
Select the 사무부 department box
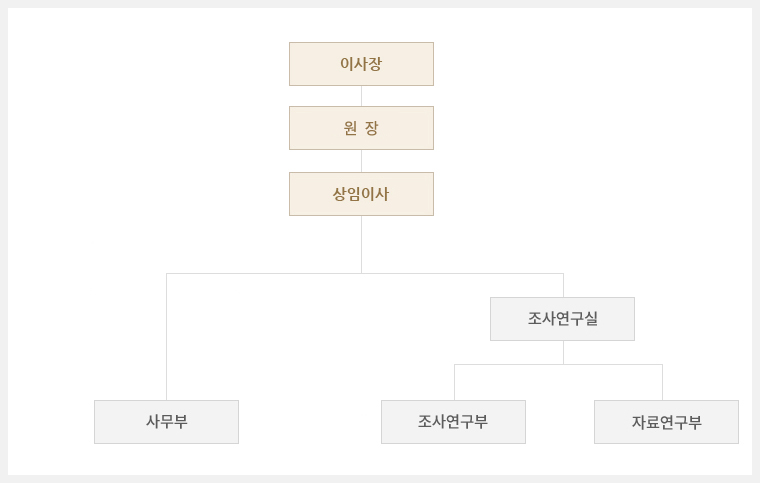point(166,422)
